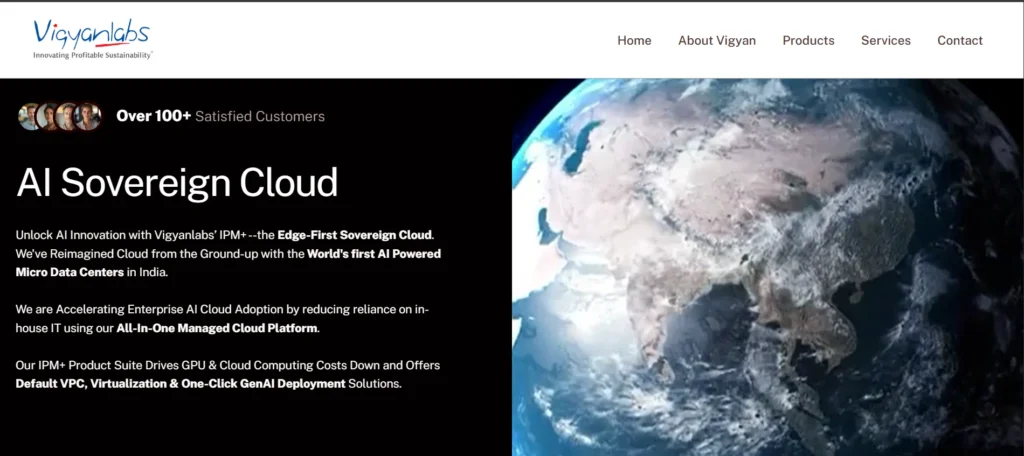The width and height of the screenshot is (1024, 456).
Task: Select the last customer avatar
Action: (88, 116)
